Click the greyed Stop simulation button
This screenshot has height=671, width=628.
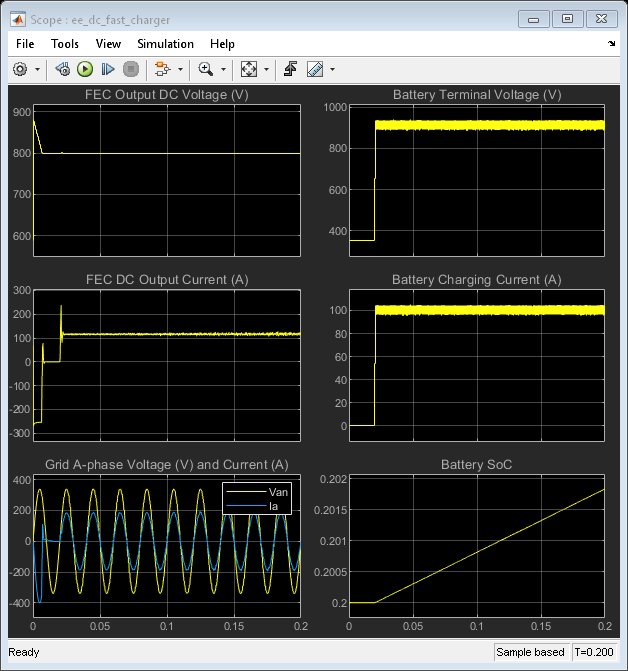click(131, 69)
